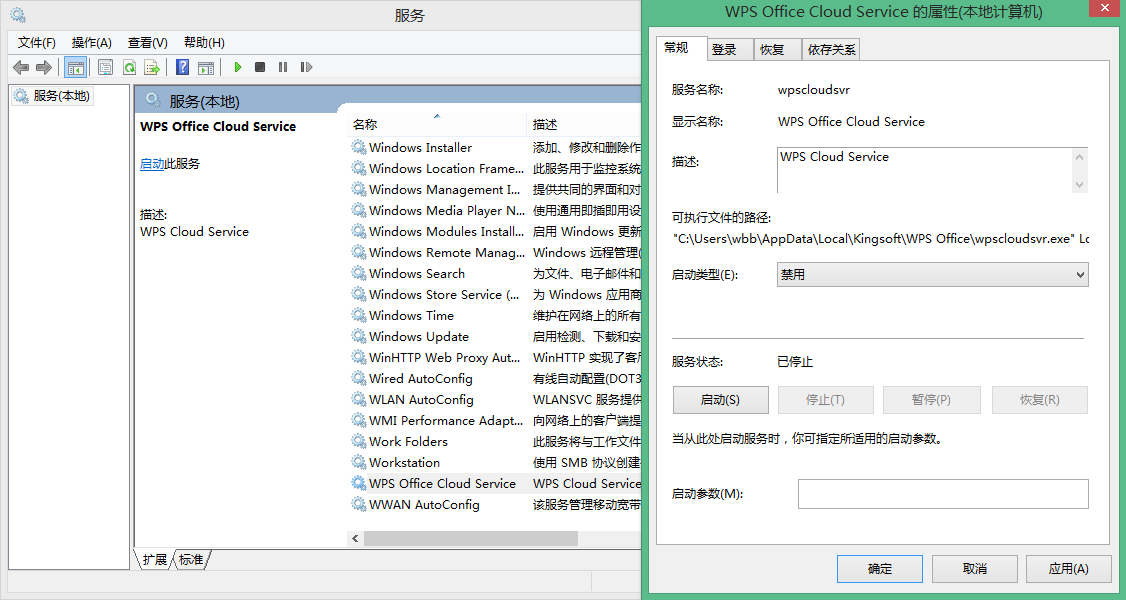Screen dimensions: 1126x600
Task: Select the Windows Installer service row
Action: pos(495,147)
